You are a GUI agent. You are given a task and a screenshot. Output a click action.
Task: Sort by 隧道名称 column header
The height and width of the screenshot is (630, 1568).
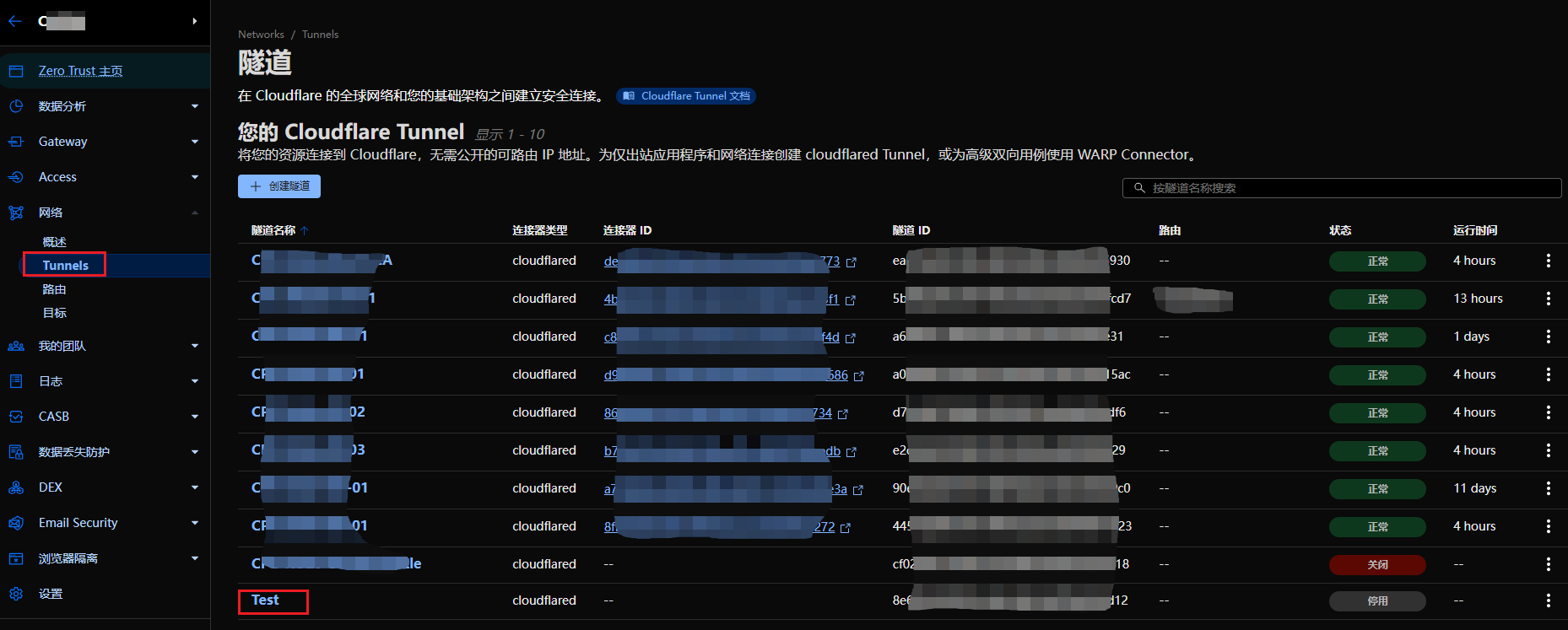pyautogui.click(x=280, y=230)
